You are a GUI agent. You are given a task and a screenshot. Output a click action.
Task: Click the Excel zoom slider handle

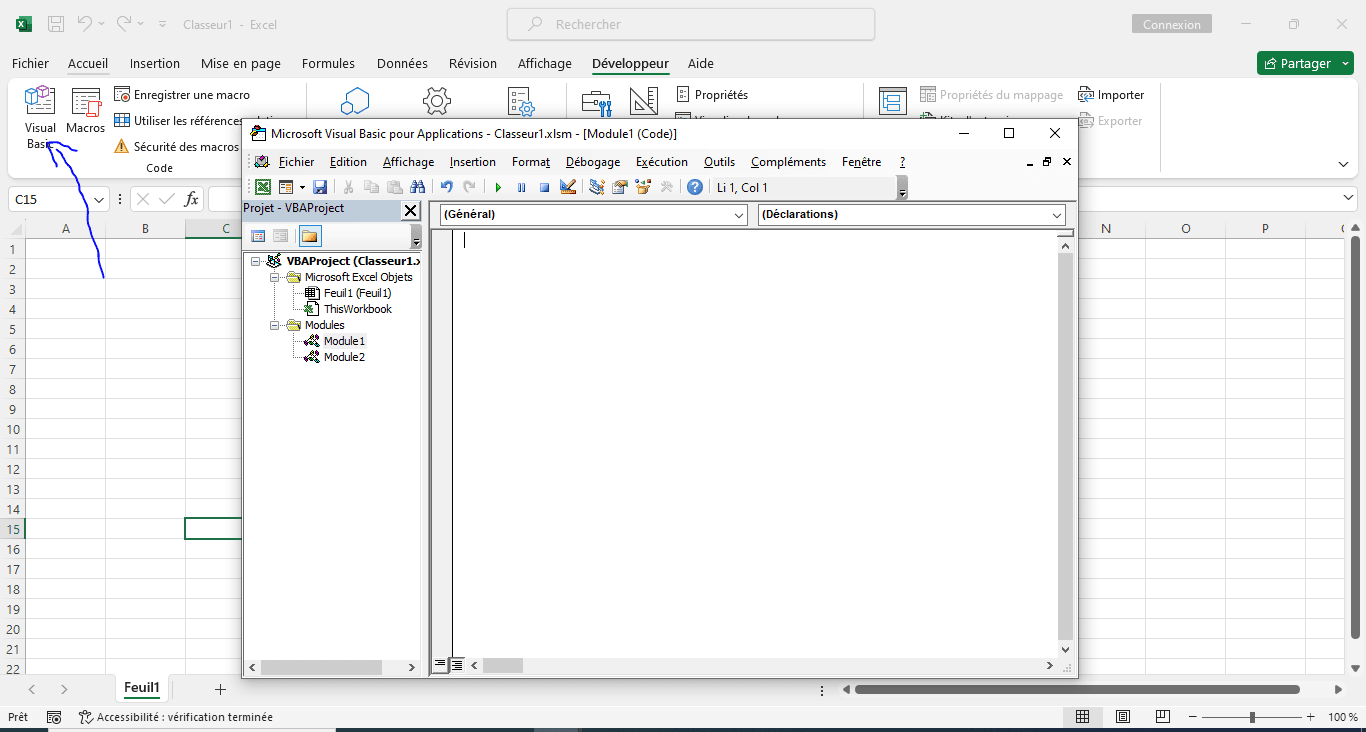pyautogui.click(x=1252, y=717)
